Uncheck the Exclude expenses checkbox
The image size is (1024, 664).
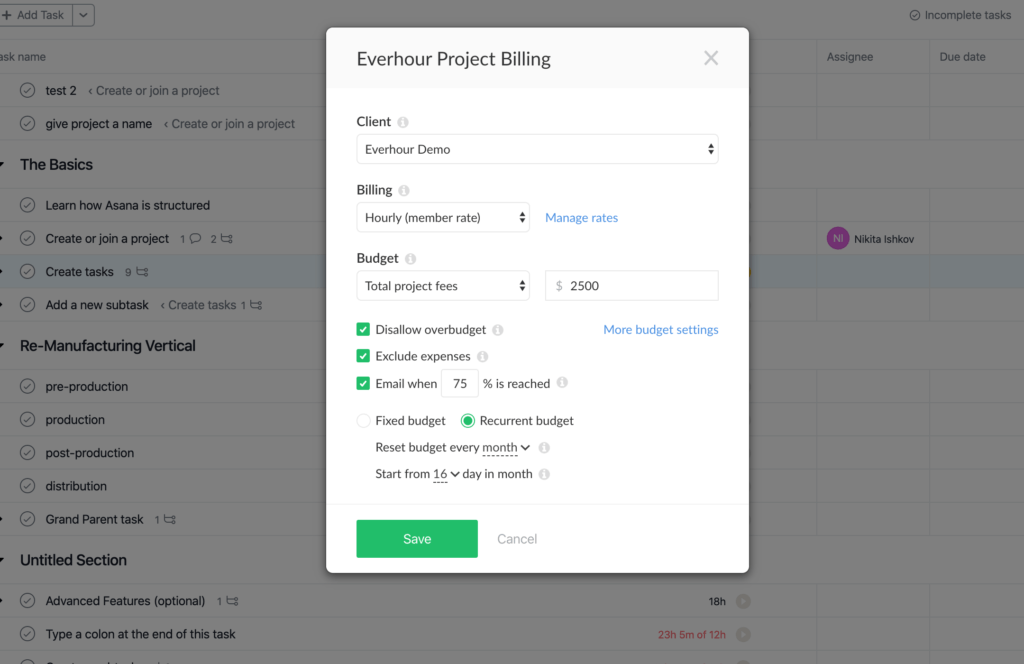365,356
